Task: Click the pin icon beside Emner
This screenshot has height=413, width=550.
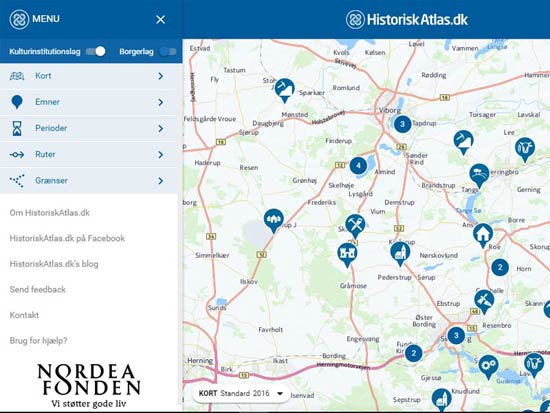Action: [x=17, y=102]
